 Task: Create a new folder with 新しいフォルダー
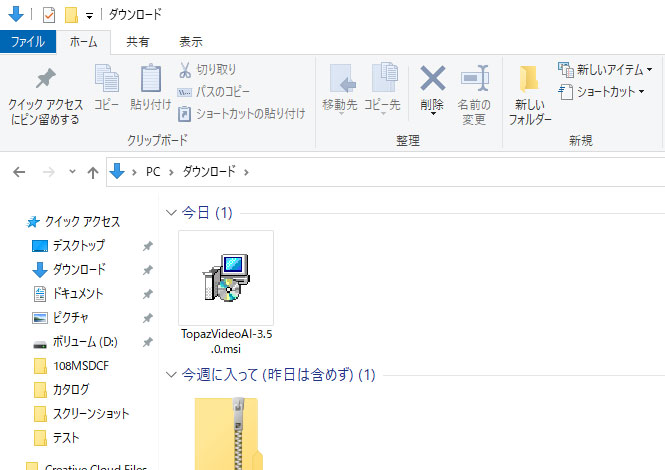point(529,90)
